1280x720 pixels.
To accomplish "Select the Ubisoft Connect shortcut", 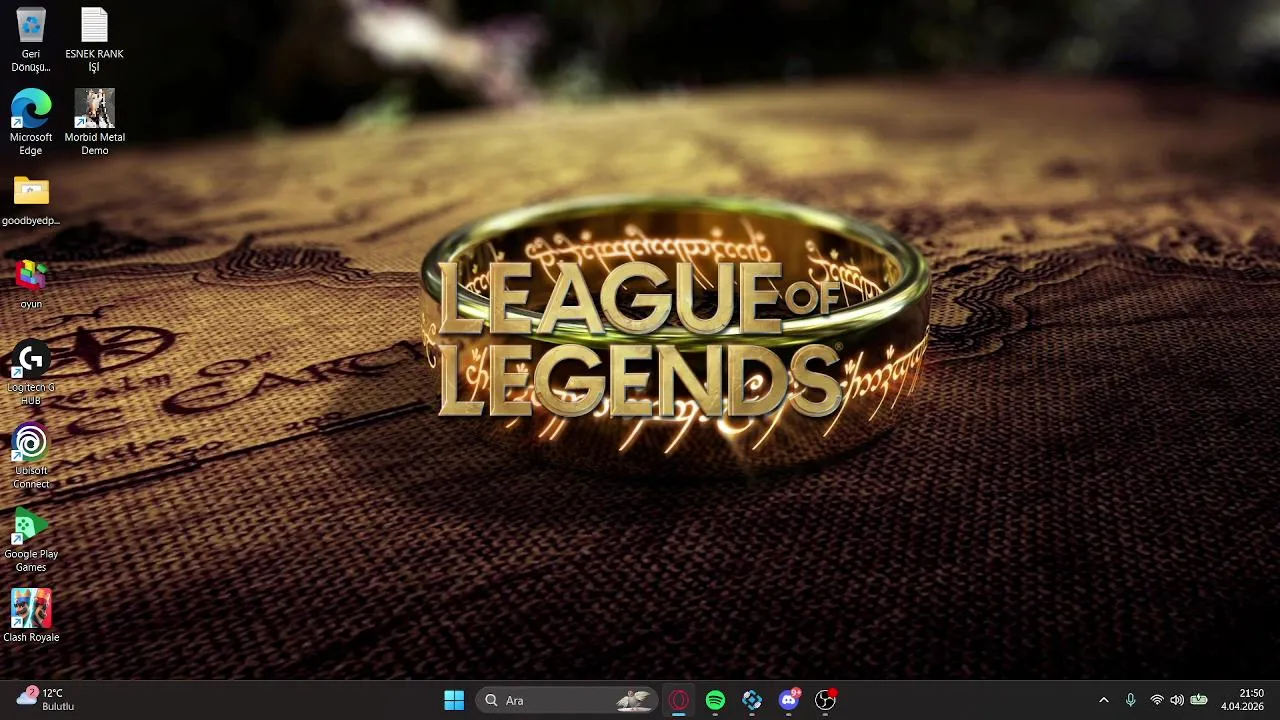I will pyautogui.click(x=31, y=457).
